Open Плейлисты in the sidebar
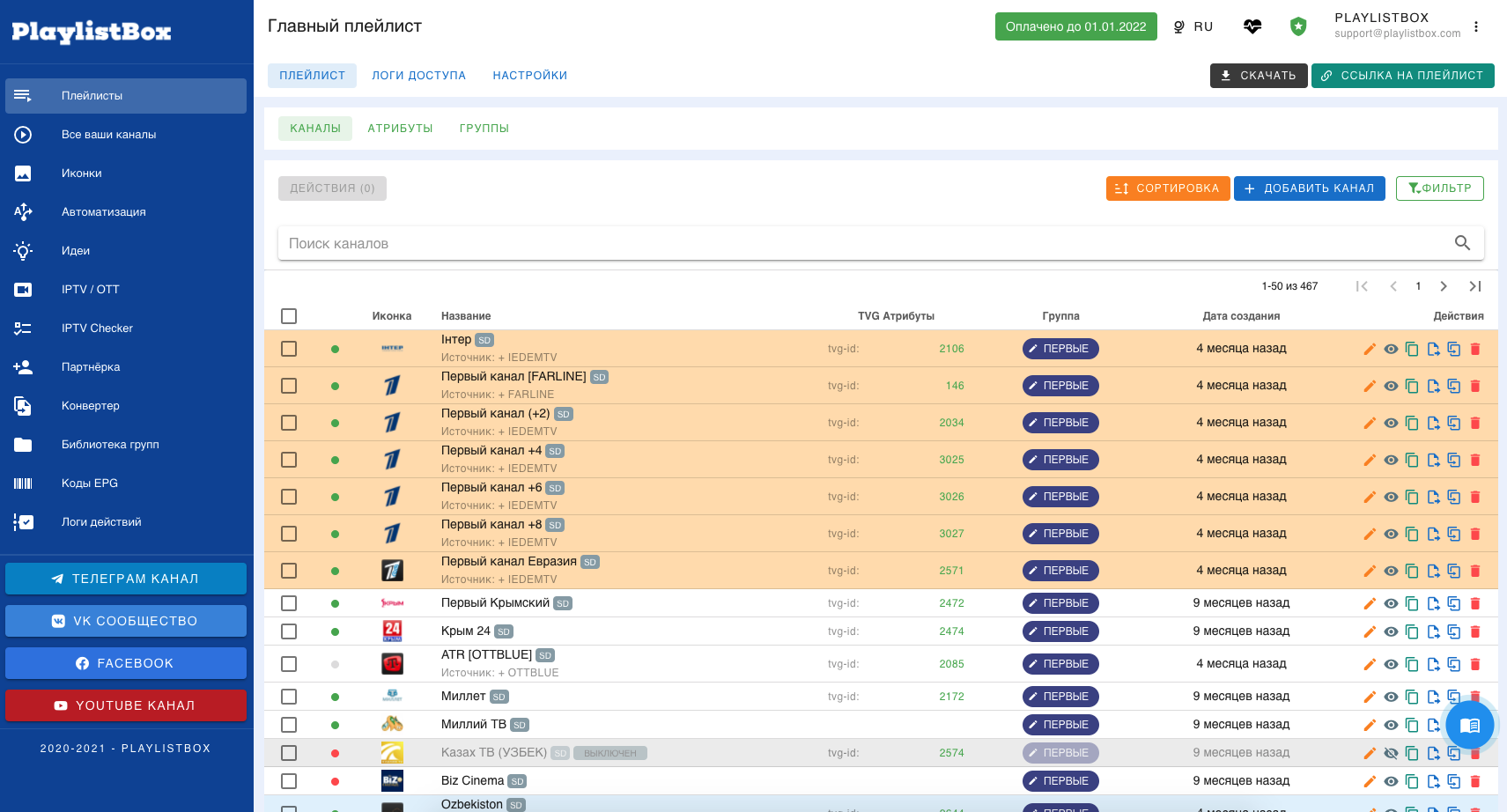 [126, 96]
